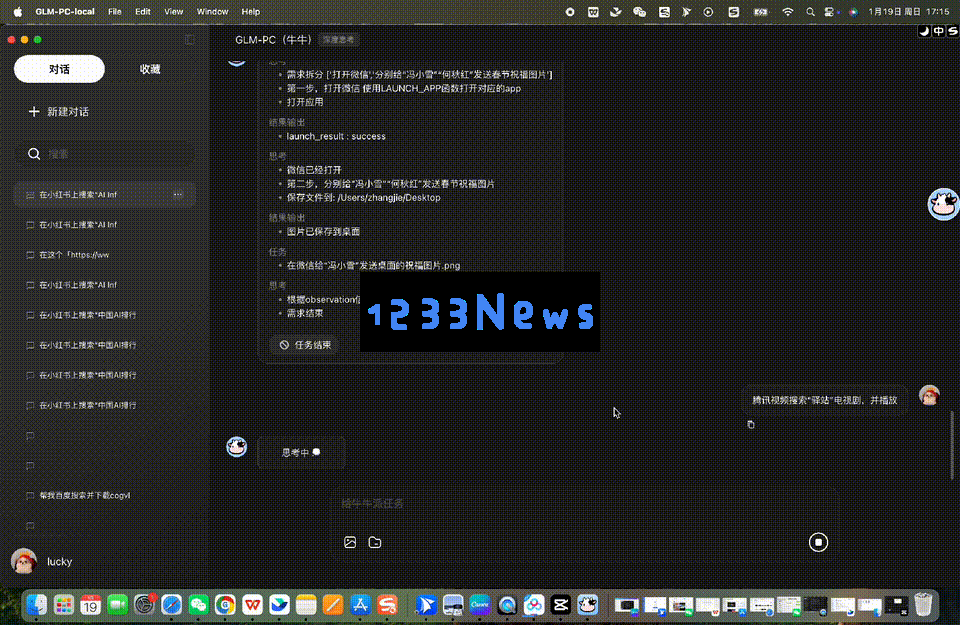
Task: Open the File menu
Action: [114, 12]
